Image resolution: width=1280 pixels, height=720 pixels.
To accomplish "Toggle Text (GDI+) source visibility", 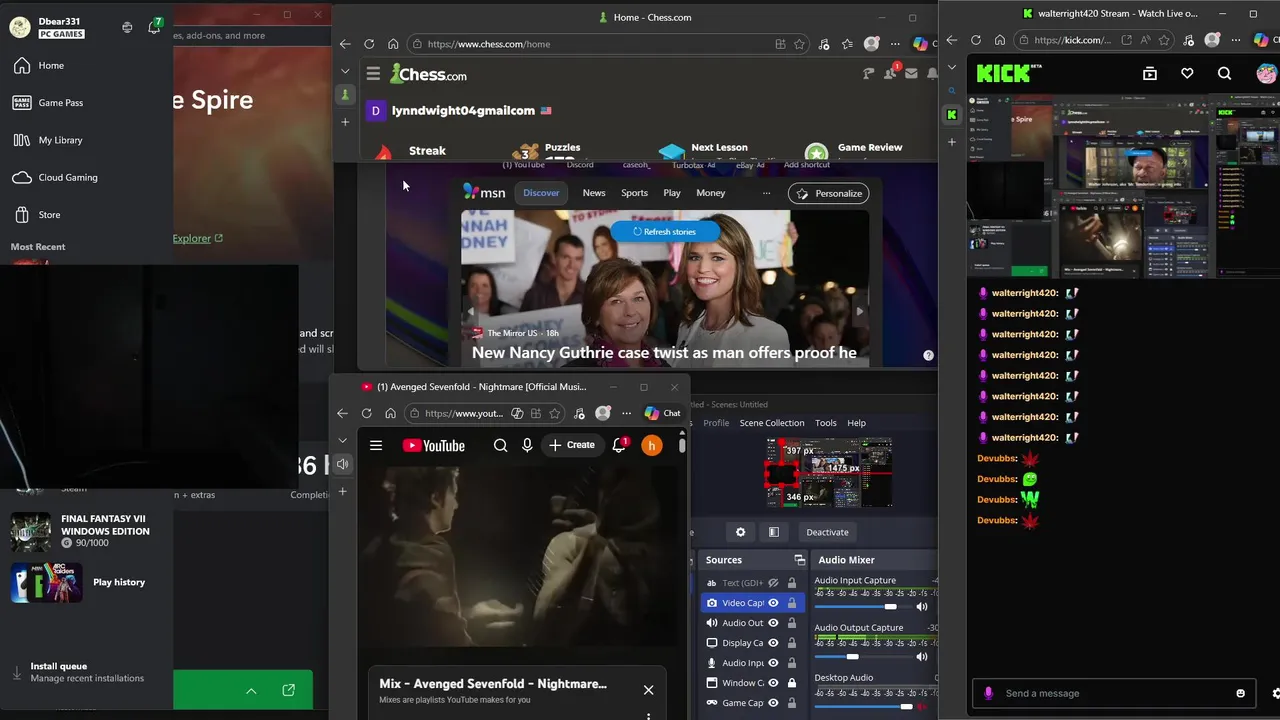I will point(773,583).
